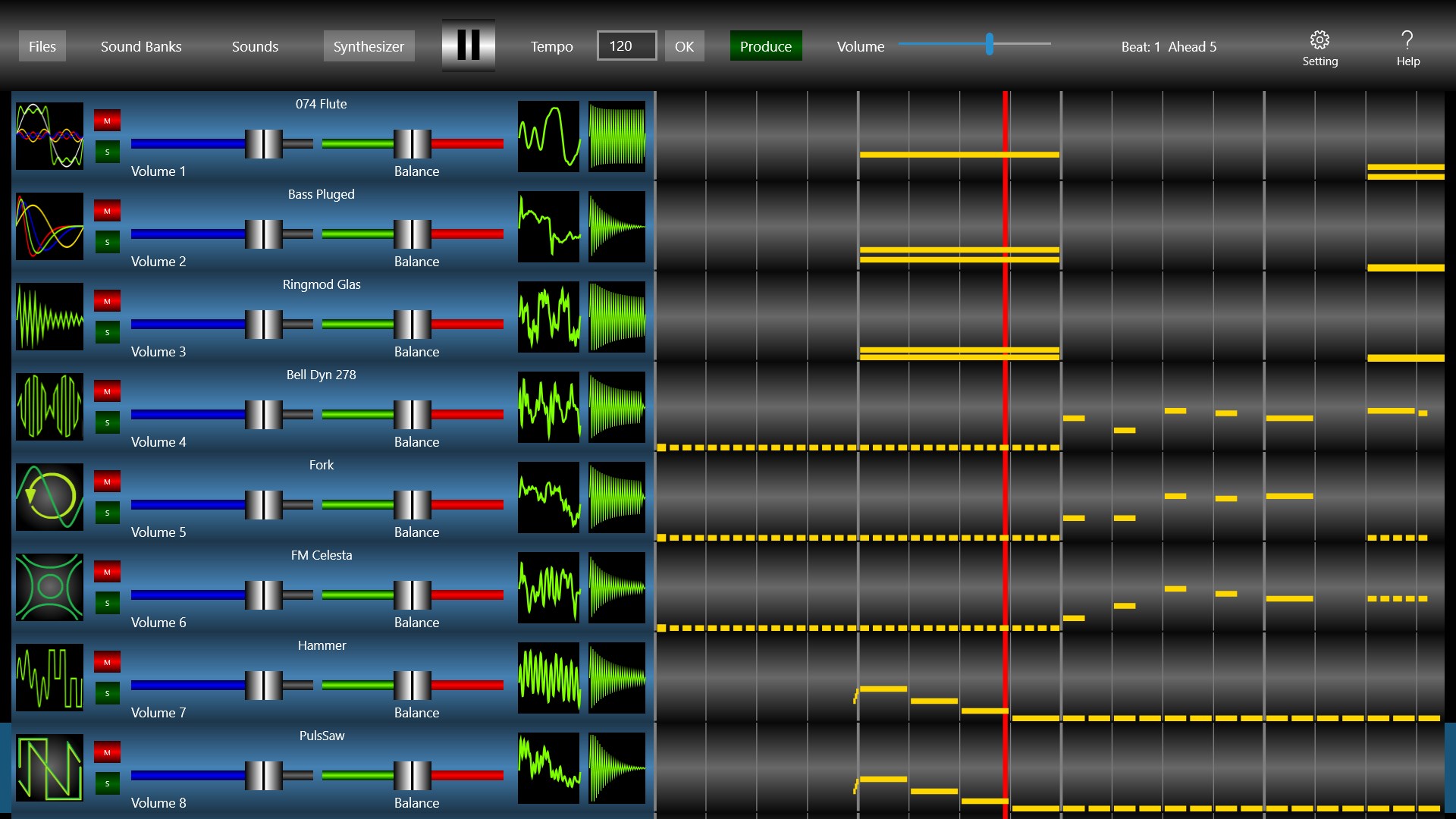This screenshot has height=819, width=1456.
Task: Select the Fork circular arrow icon
Action: coord(49,497)
